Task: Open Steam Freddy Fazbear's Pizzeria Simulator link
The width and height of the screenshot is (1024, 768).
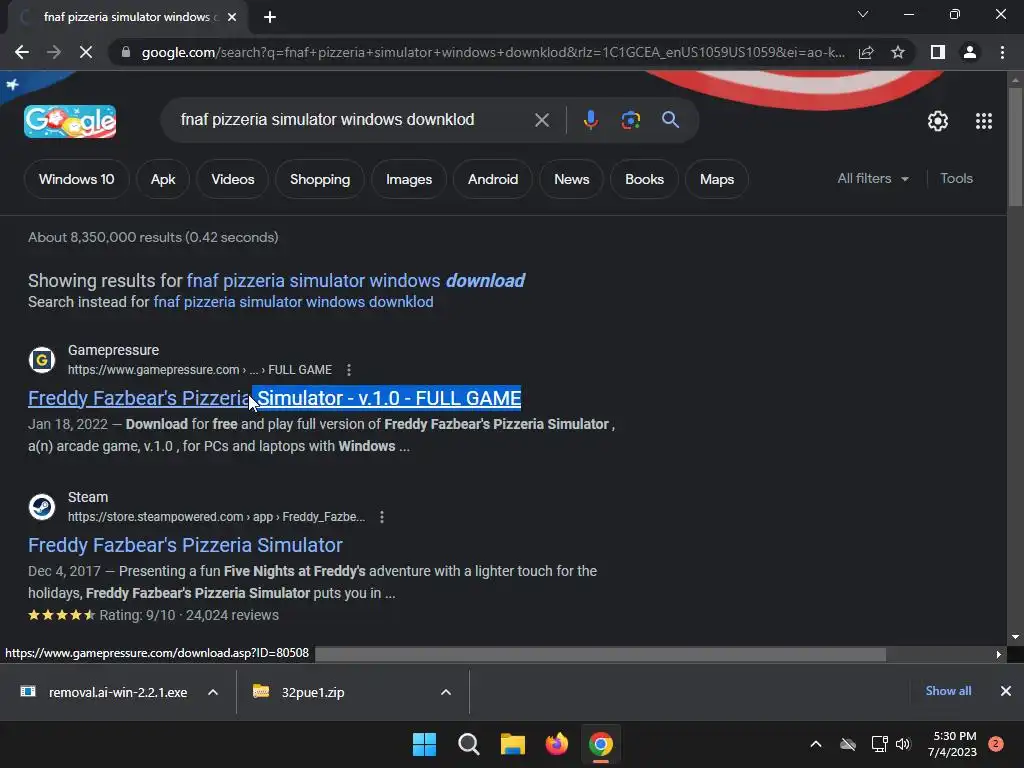Action: [185, 545]
